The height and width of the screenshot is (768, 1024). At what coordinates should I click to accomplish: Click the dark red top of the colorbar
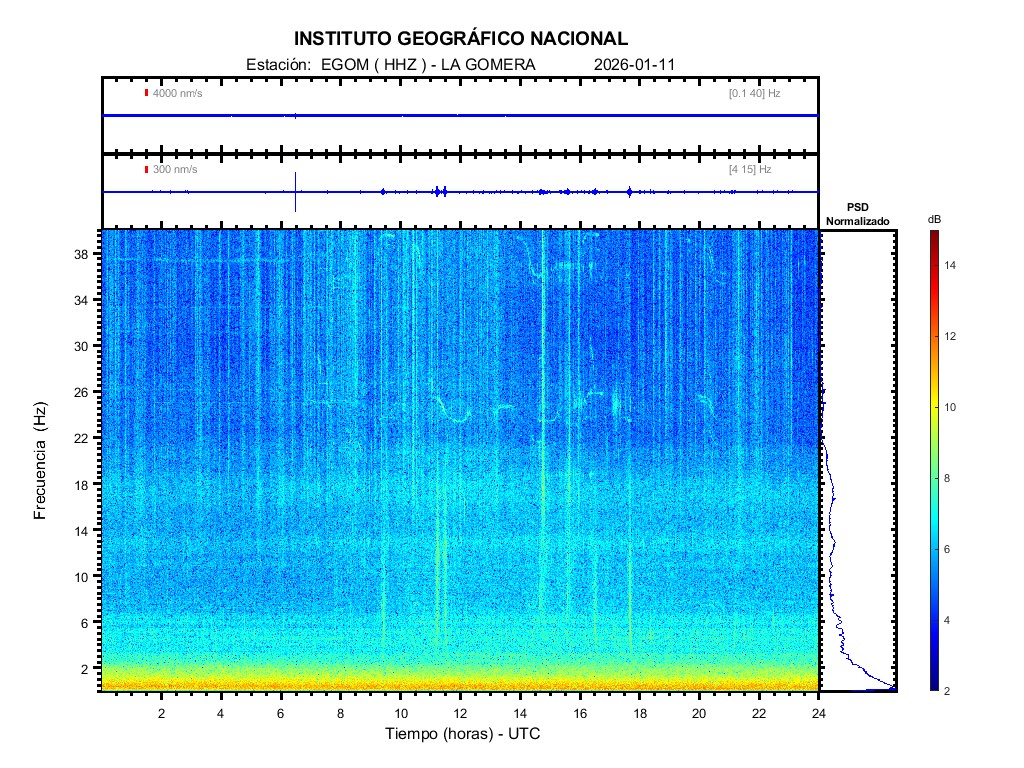point(933,236)
